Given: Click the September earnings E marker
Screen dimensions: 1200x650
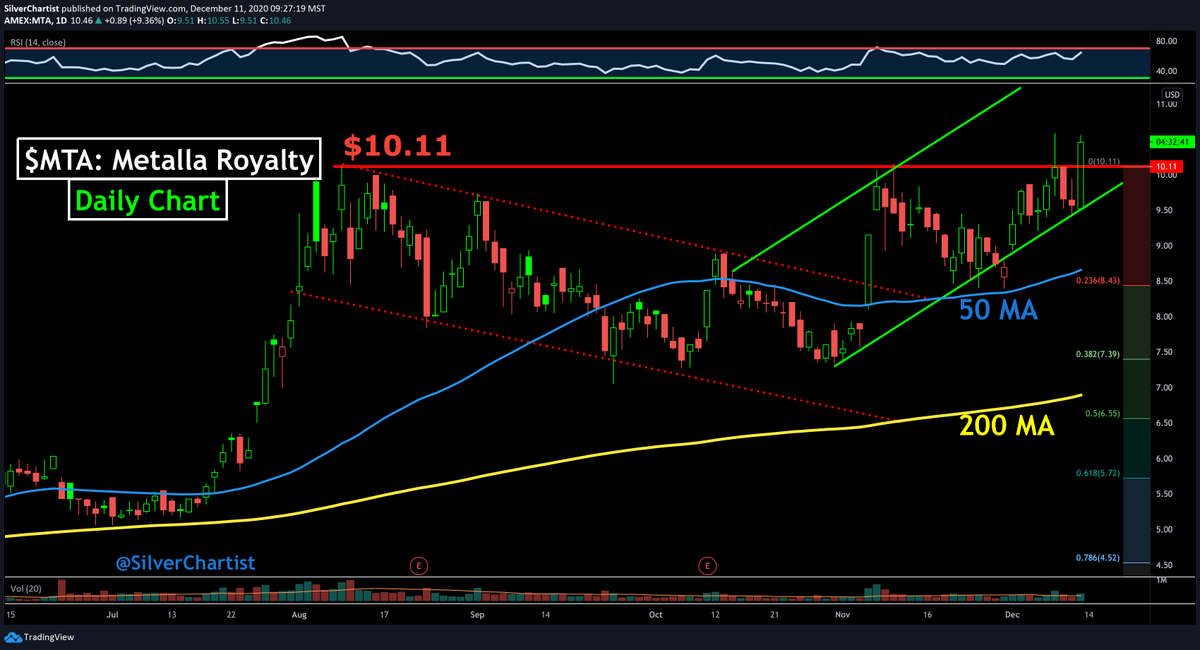Looking at the screenshot, I should click(x=417, y=565).
